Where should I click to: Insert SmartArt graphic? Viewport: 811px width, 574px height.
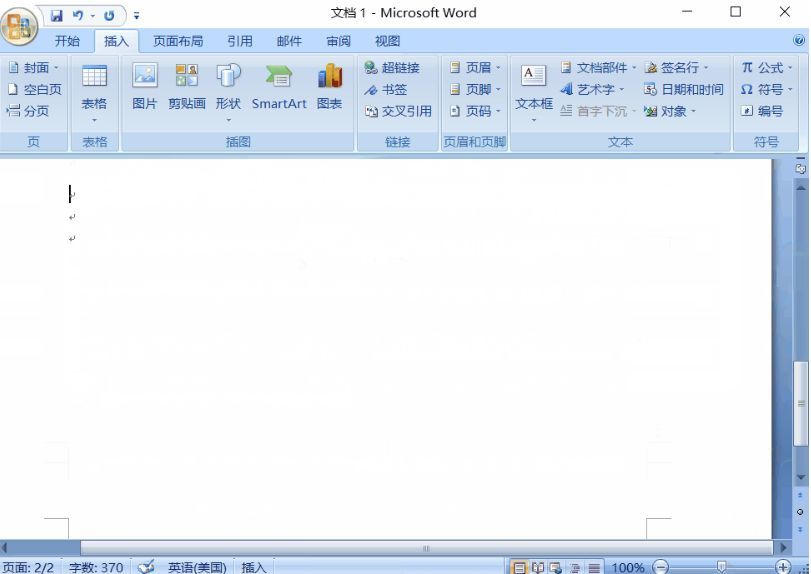[279, 88]
